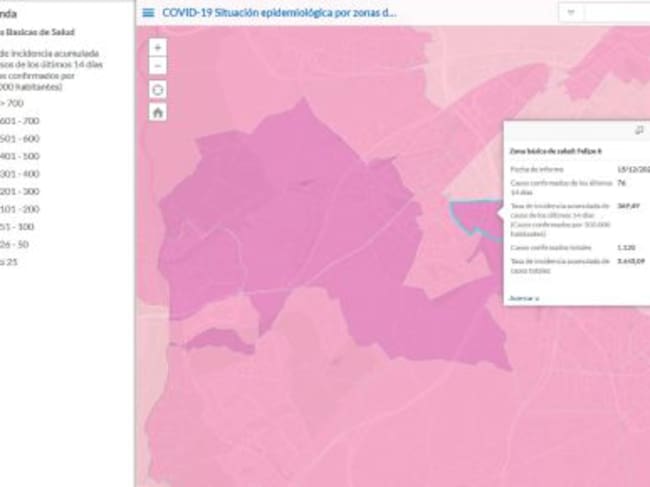Open the search source dropdown arrow
650x487 pixels.
point(571,13)
